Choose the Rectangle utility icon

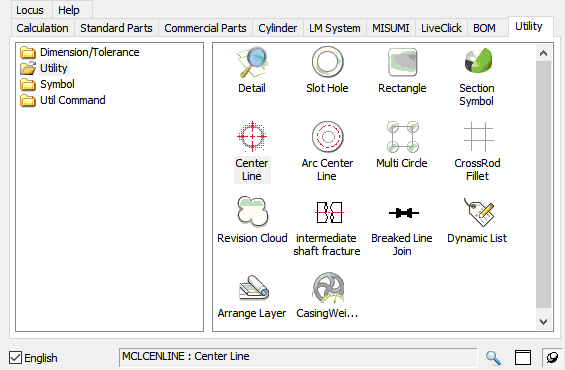[402, 62]
